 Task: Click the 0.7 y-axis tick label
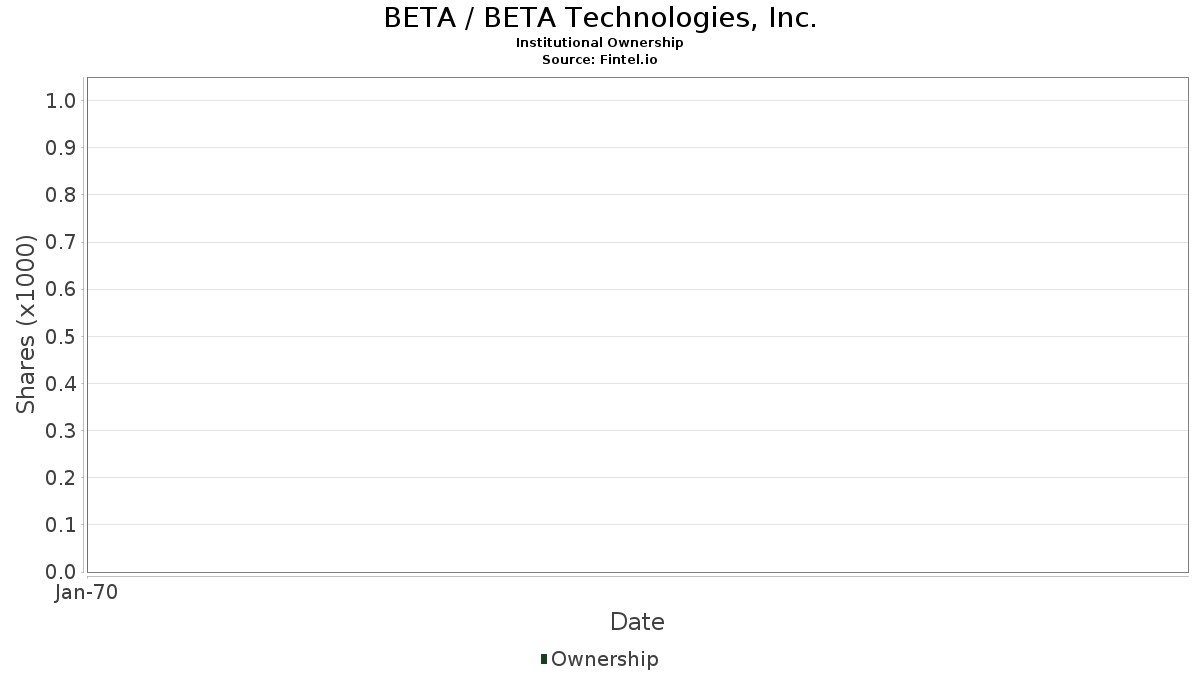tap(60, 242)
